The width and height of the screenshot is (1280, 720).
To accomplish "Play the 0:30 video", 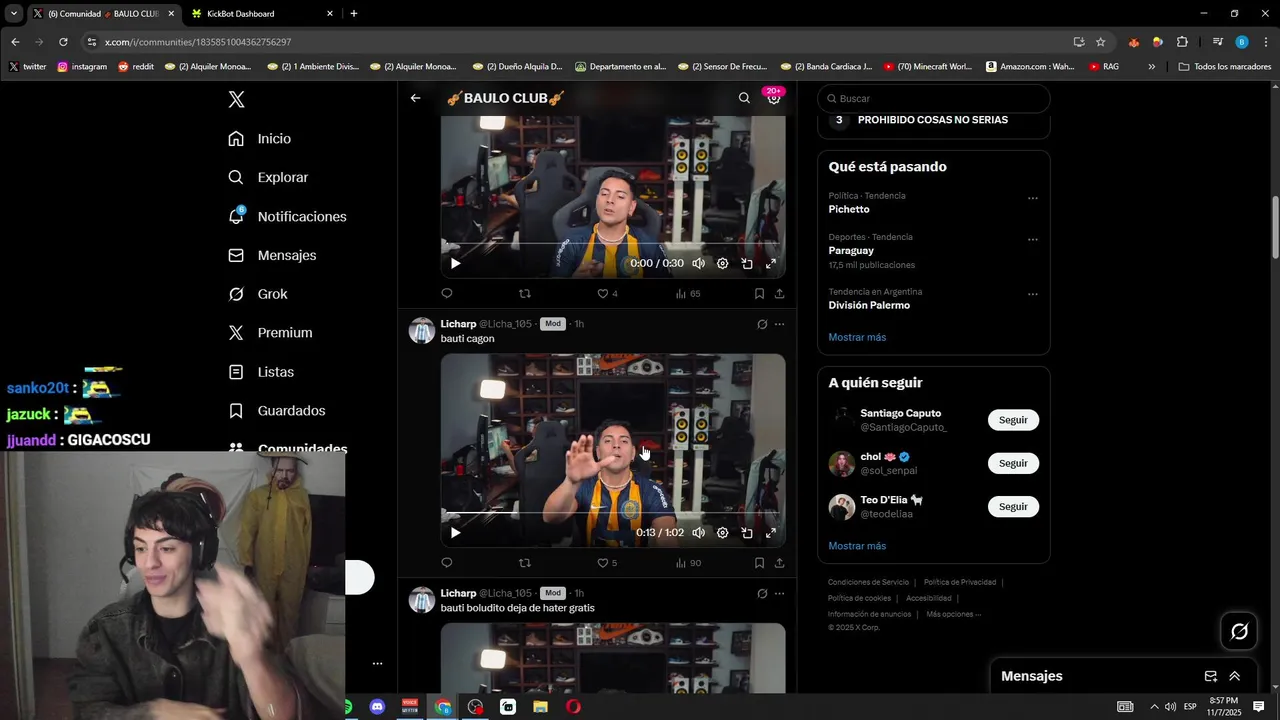I will (x=455, y=264).
